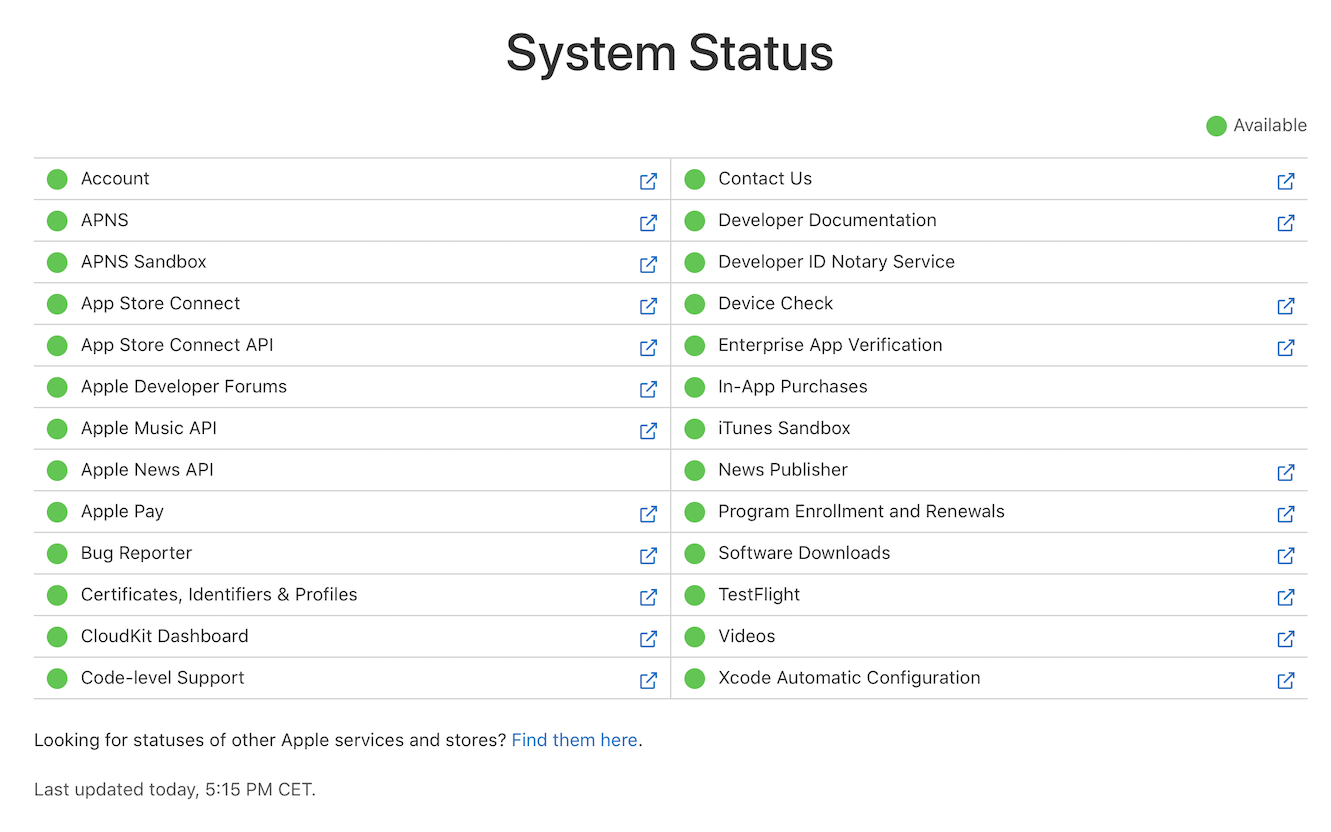This screenshot has height=832, width=1331.
Task: Click the green status dot for iTunes Sandbox
Action: (x=695, y=429)
